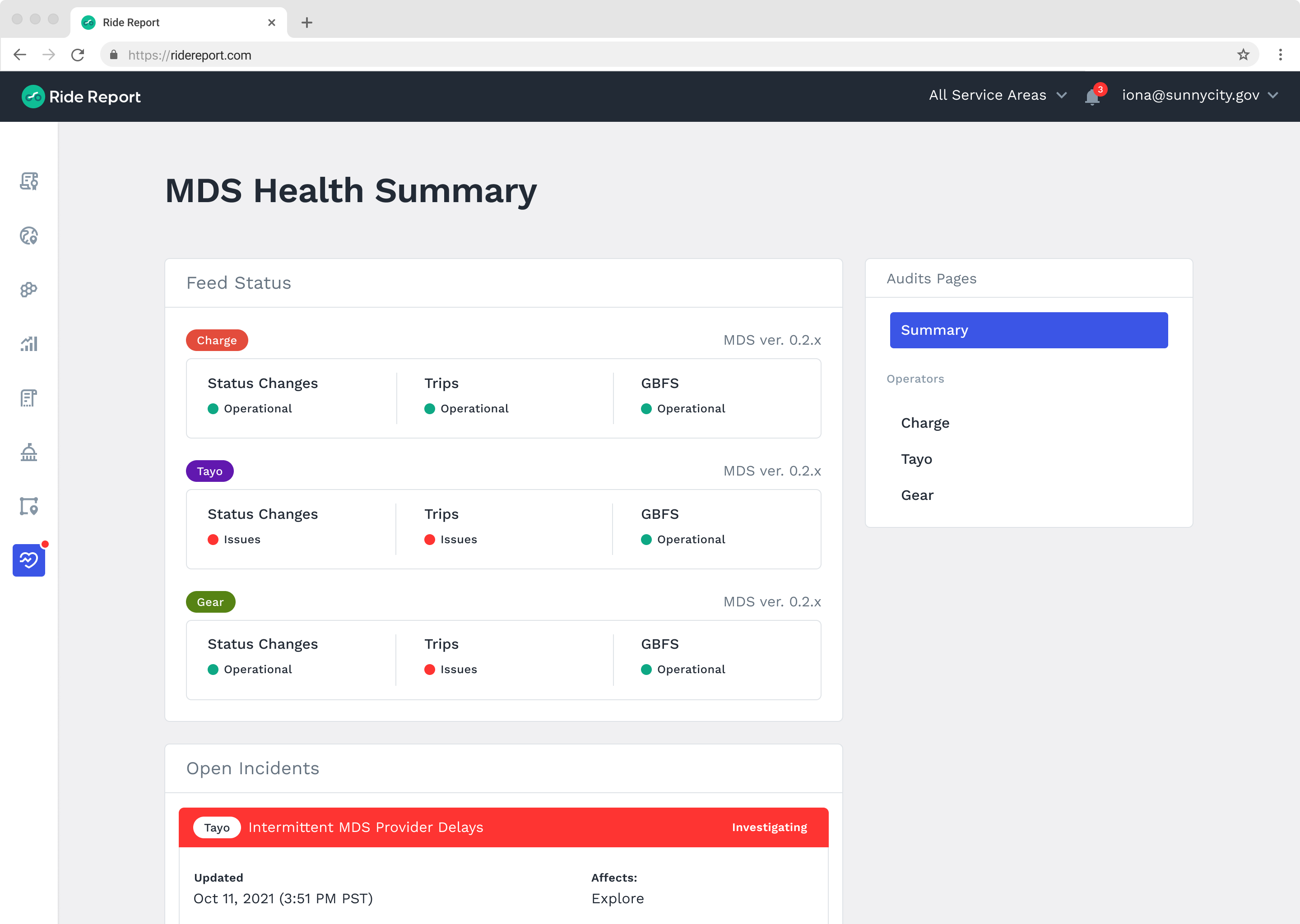Click Gear Status Changes Operational status
1300x924 pixels.
point(250,669)
